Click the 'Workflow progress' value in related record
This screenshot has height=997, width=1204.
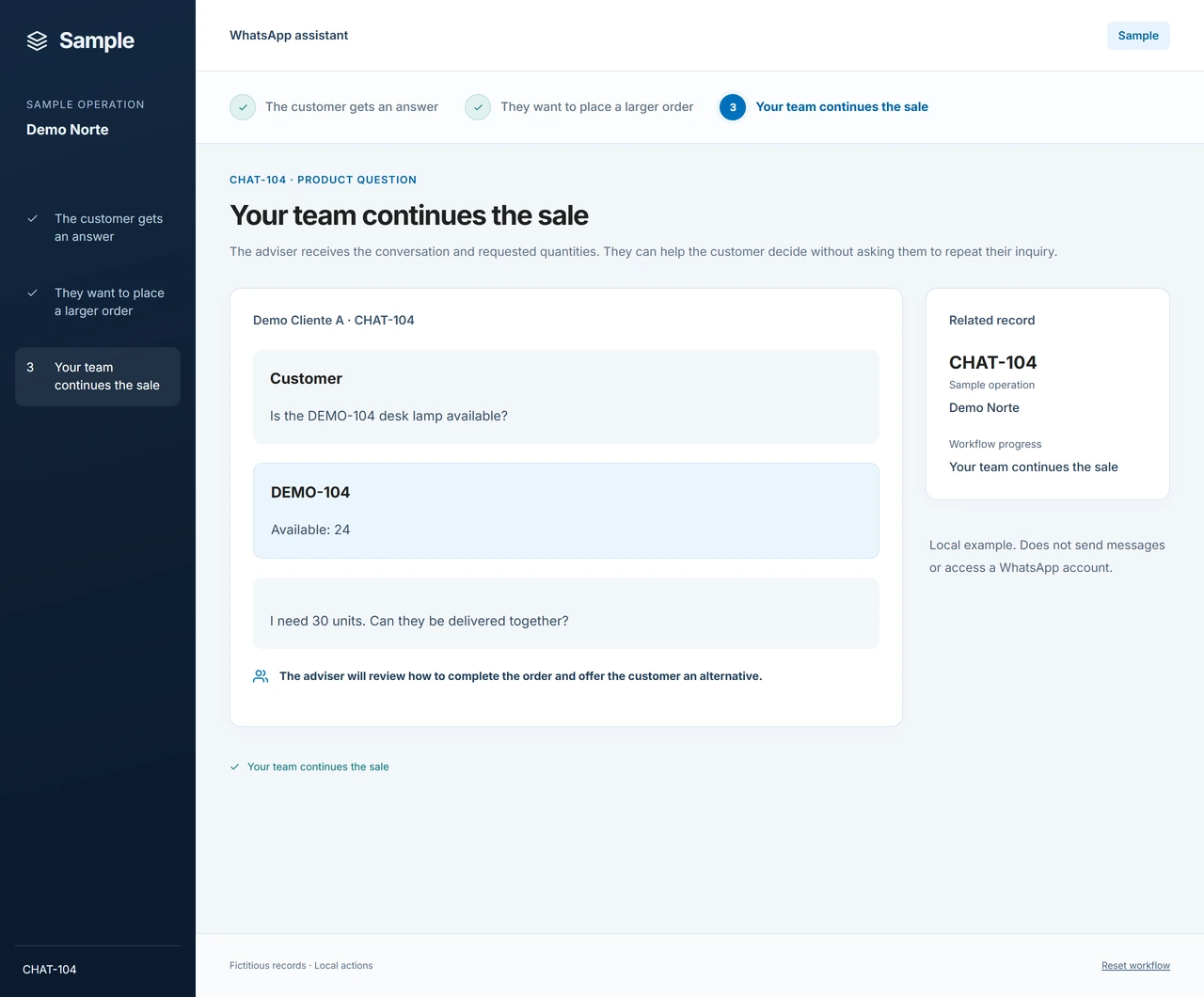pos(1034,467)
